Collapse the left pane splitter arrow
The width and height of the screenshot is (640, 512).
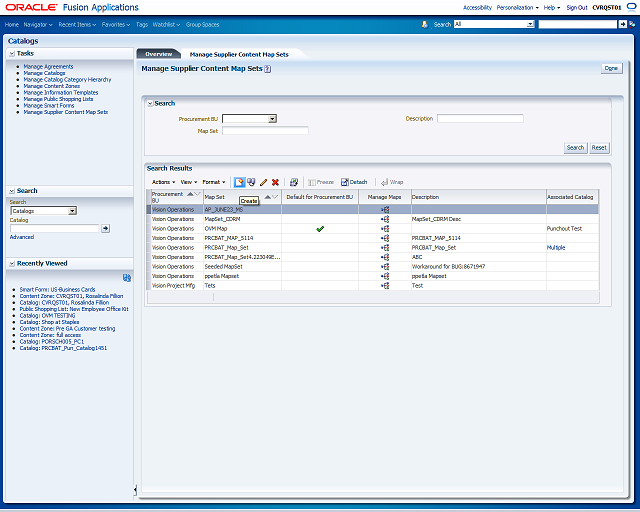coord(135,490)
